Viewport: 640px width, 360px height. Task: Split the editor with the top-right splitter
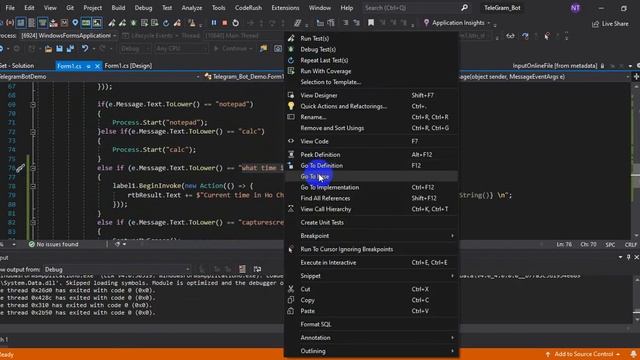click(x=636, y=77)
